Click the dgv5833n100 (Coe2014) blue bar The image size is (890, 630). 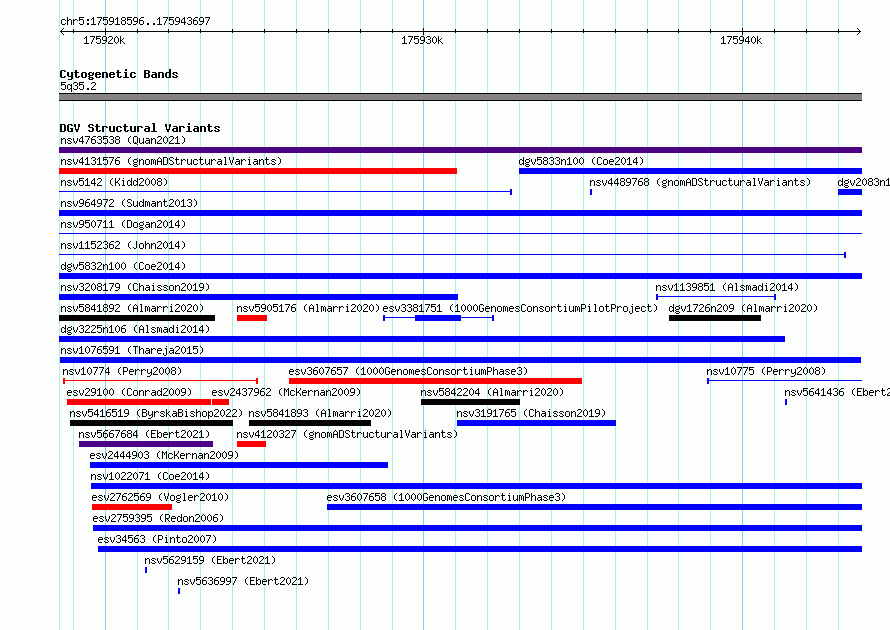(690, 171)
